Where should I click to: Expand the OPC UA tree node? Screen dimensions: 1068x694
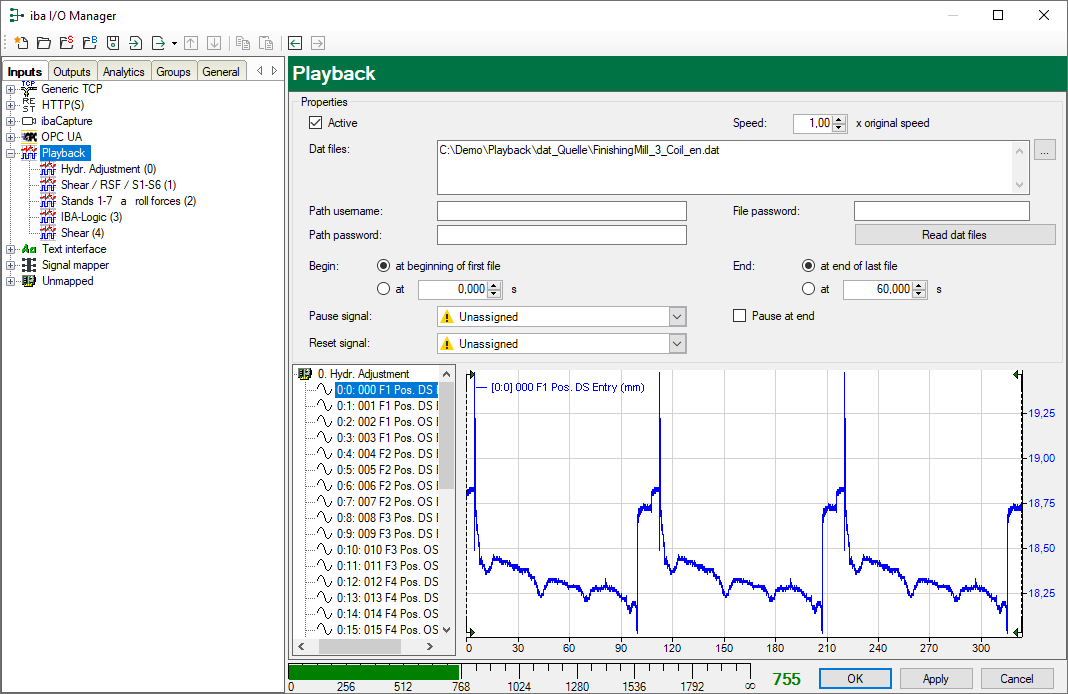click(11, 137)
